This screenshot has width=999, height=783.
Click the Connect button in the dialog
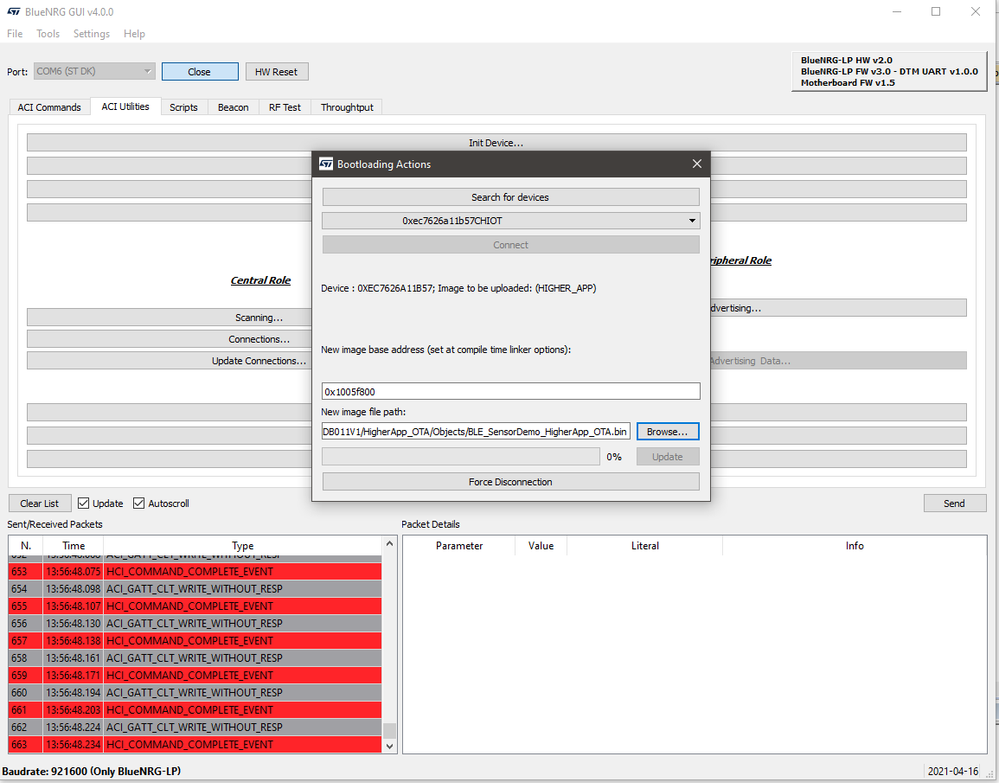tap(511, 245)
